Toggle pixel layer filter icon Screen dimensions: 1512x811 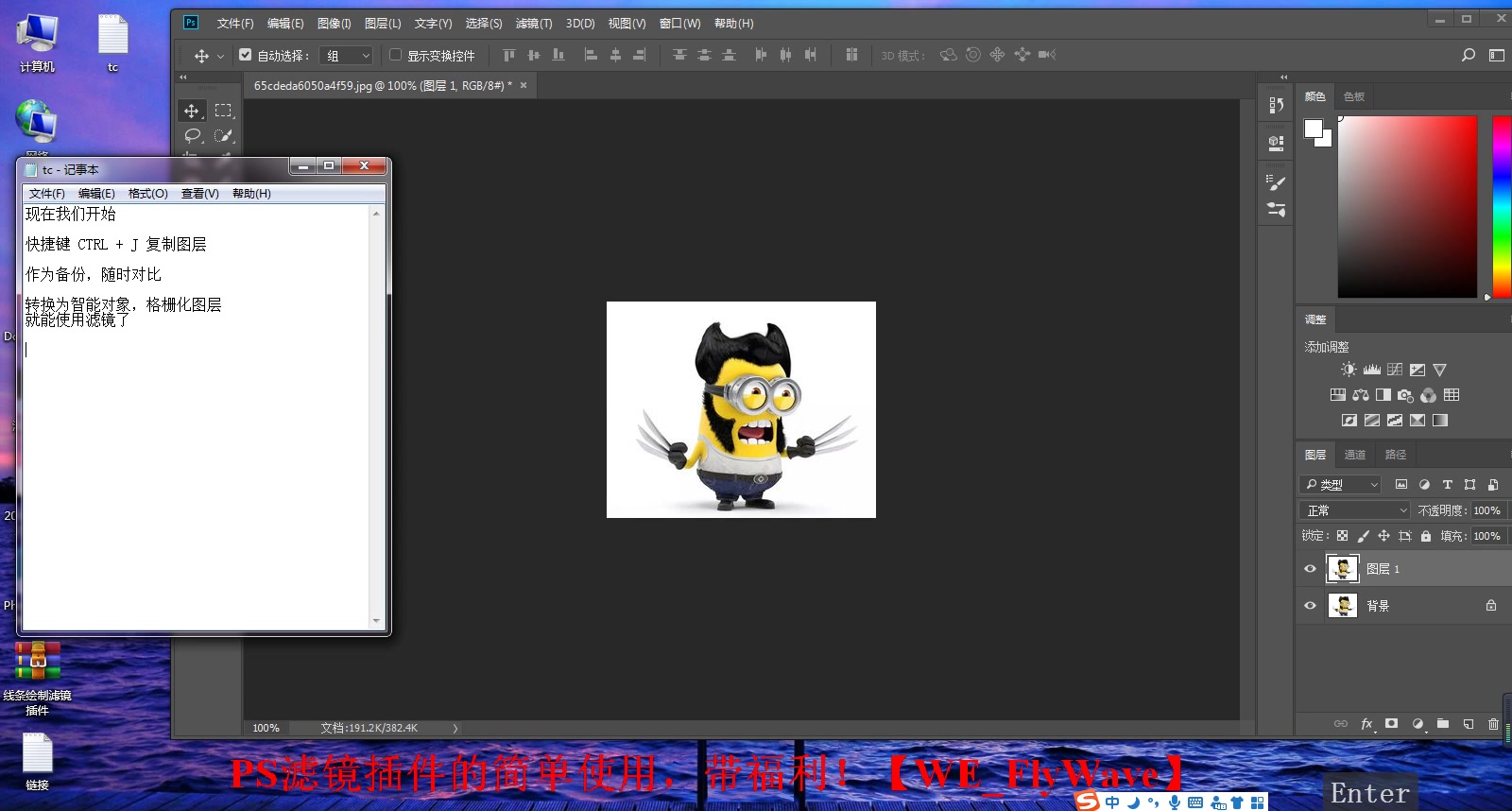click(x=1401, y=485)
